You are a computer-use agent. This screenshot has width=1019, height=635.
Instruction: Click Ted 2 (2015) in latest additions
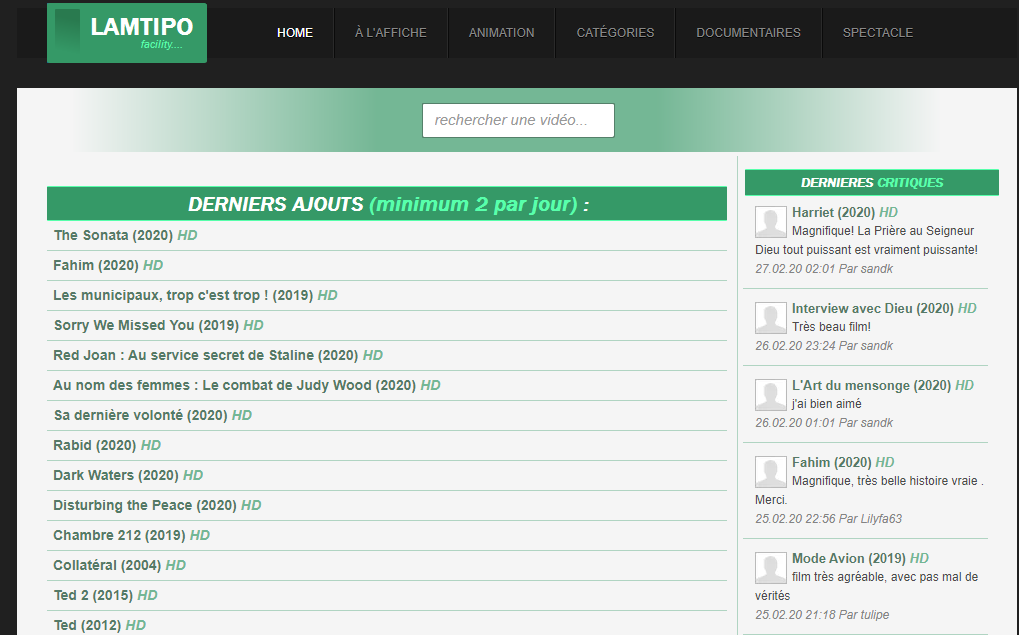point(93,595)
